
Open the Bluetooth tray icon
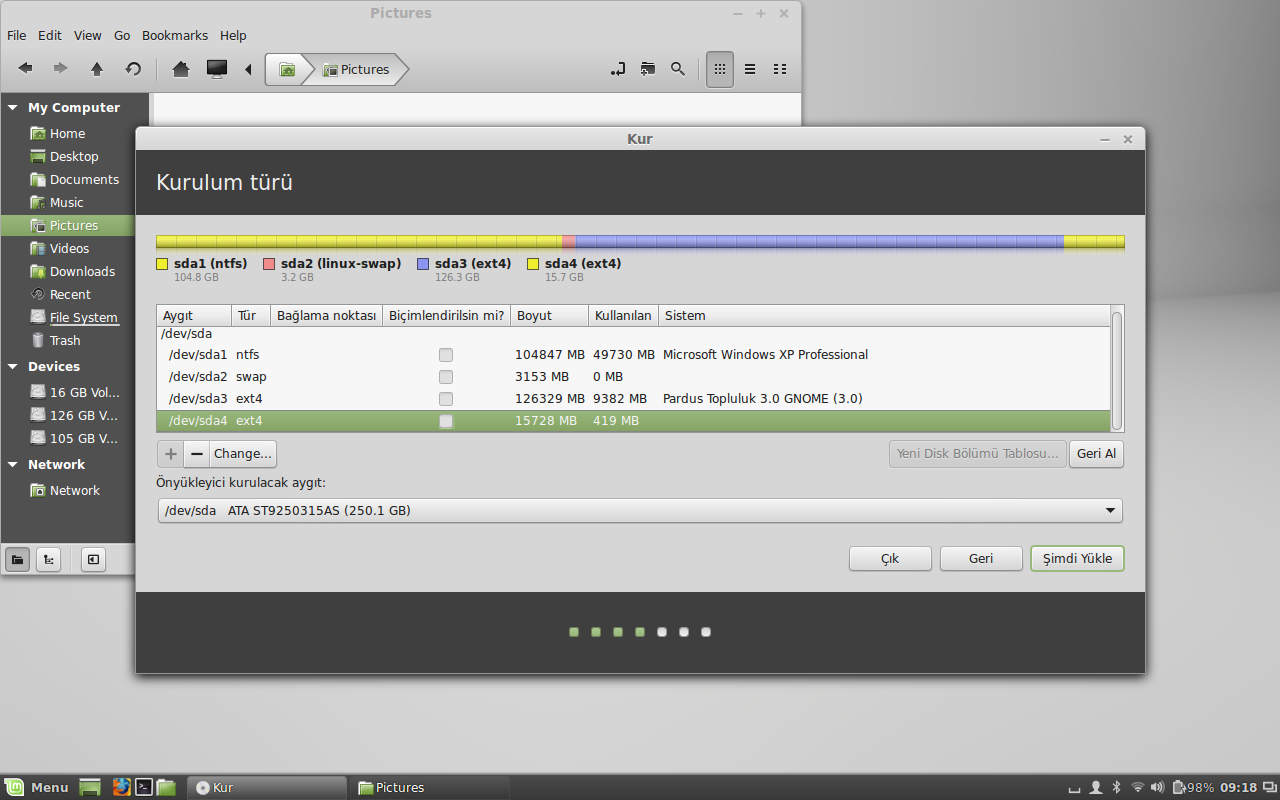[x=1116, y=787]
